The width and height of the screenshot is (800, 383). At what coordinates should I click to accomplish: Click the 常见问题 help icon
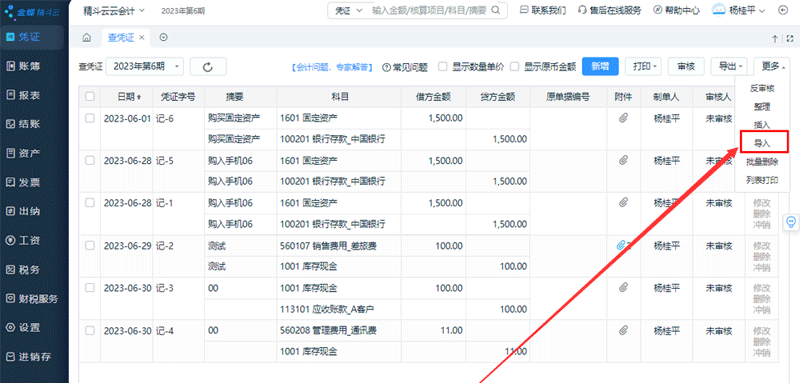click(385, 67)
